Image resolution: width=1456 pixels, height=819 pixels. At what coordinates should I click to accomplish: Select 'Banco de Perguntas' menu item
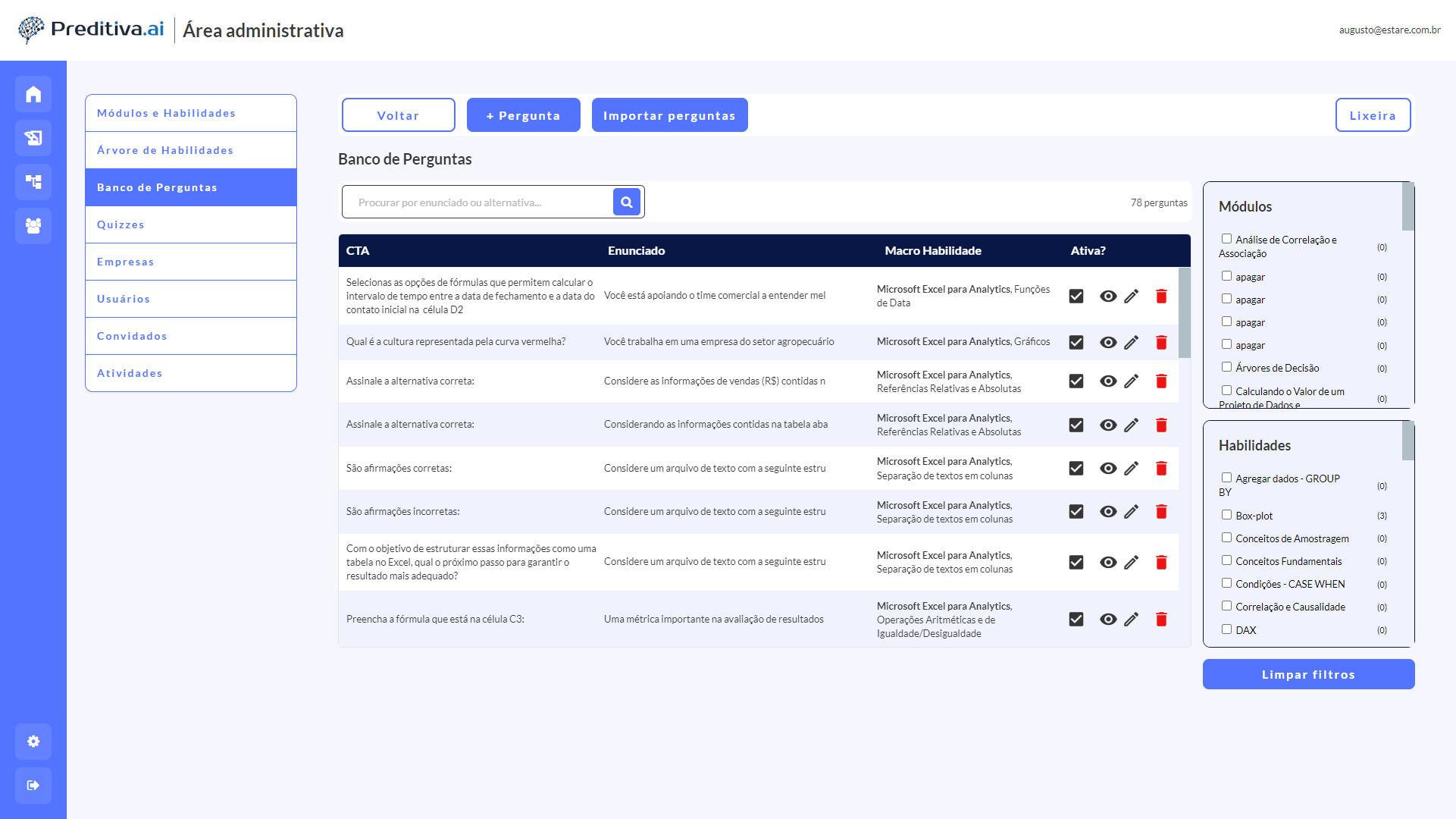click(x=191, y=187)
